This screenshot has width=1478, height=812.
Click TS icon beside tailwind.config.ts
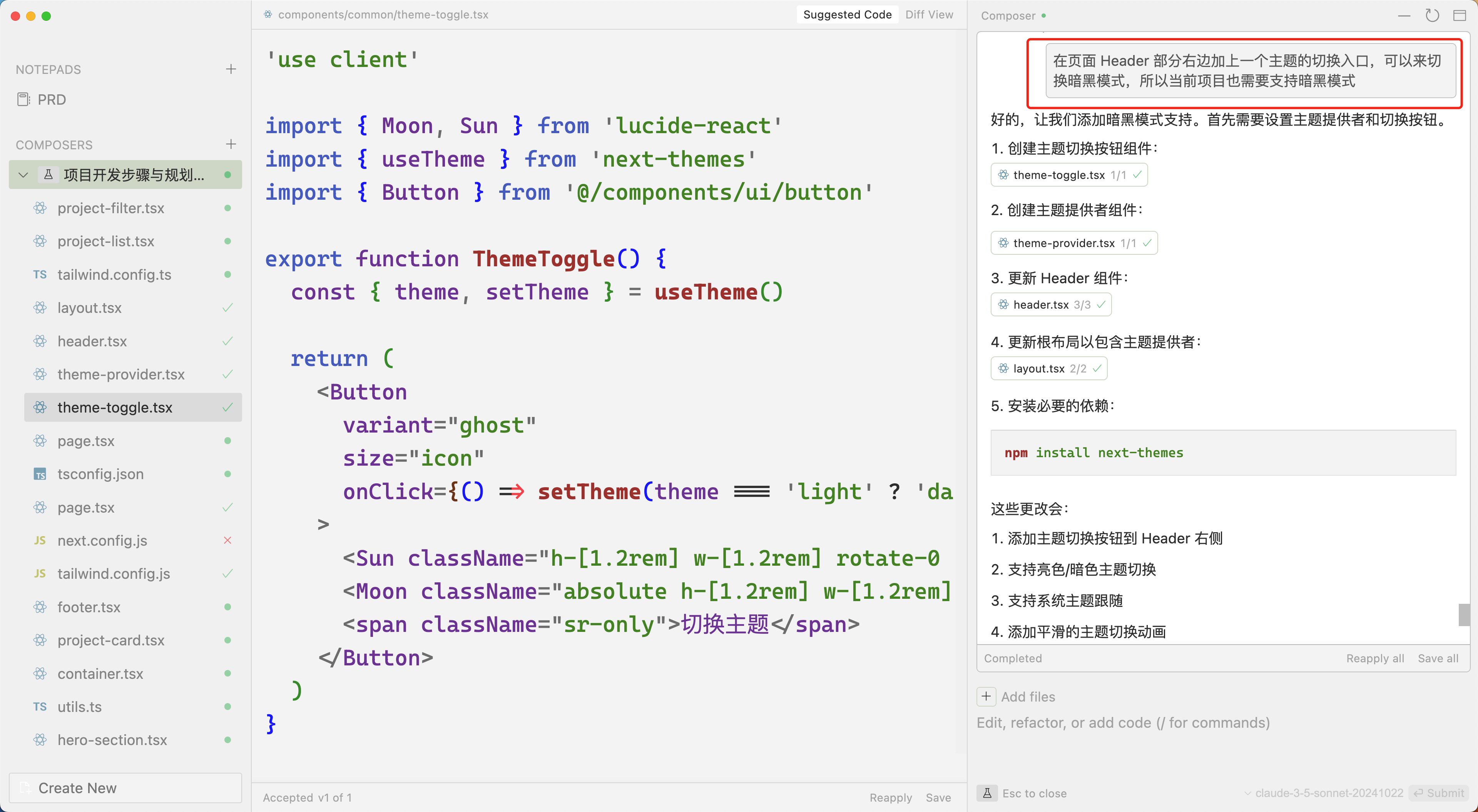[40, 274]
